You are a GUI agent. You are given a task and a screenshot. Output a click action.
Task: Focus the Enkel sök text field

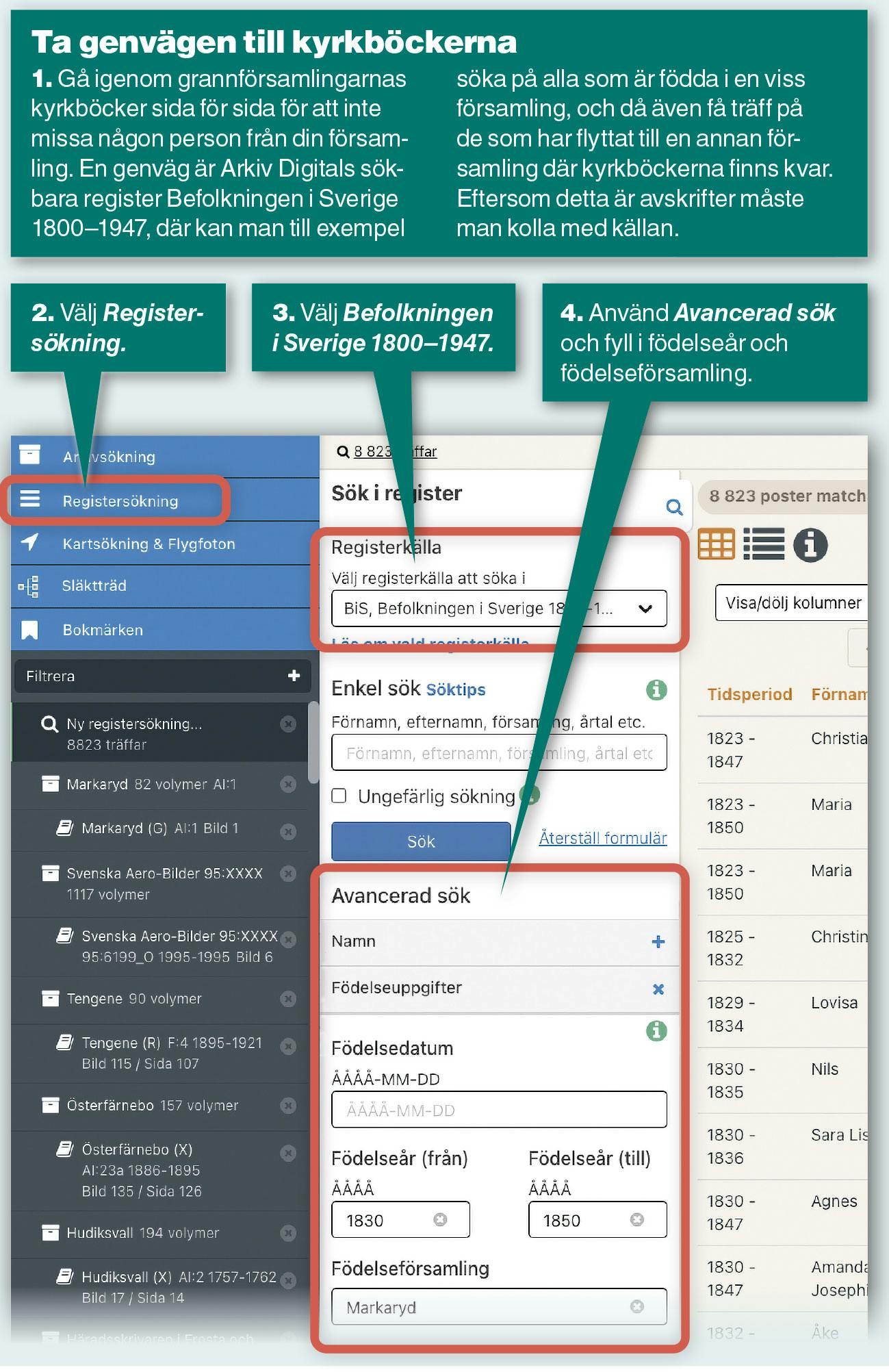499,753
